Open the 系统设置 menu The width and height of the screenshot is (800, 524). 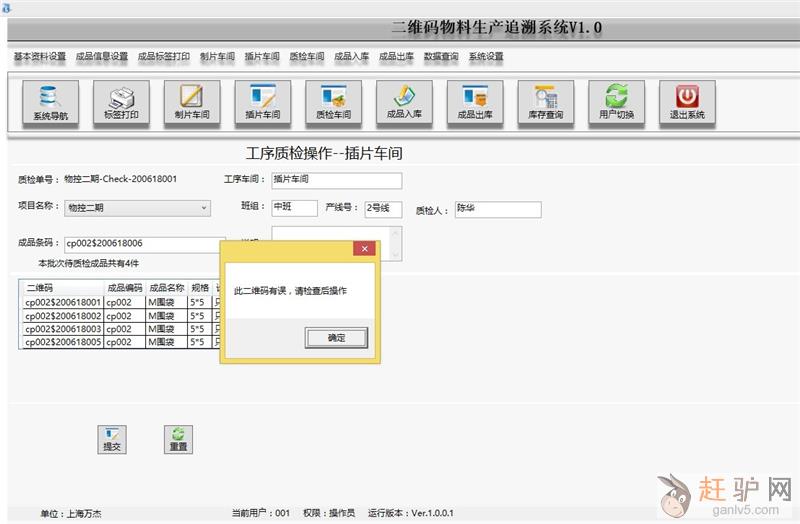(x=486, y=57)
